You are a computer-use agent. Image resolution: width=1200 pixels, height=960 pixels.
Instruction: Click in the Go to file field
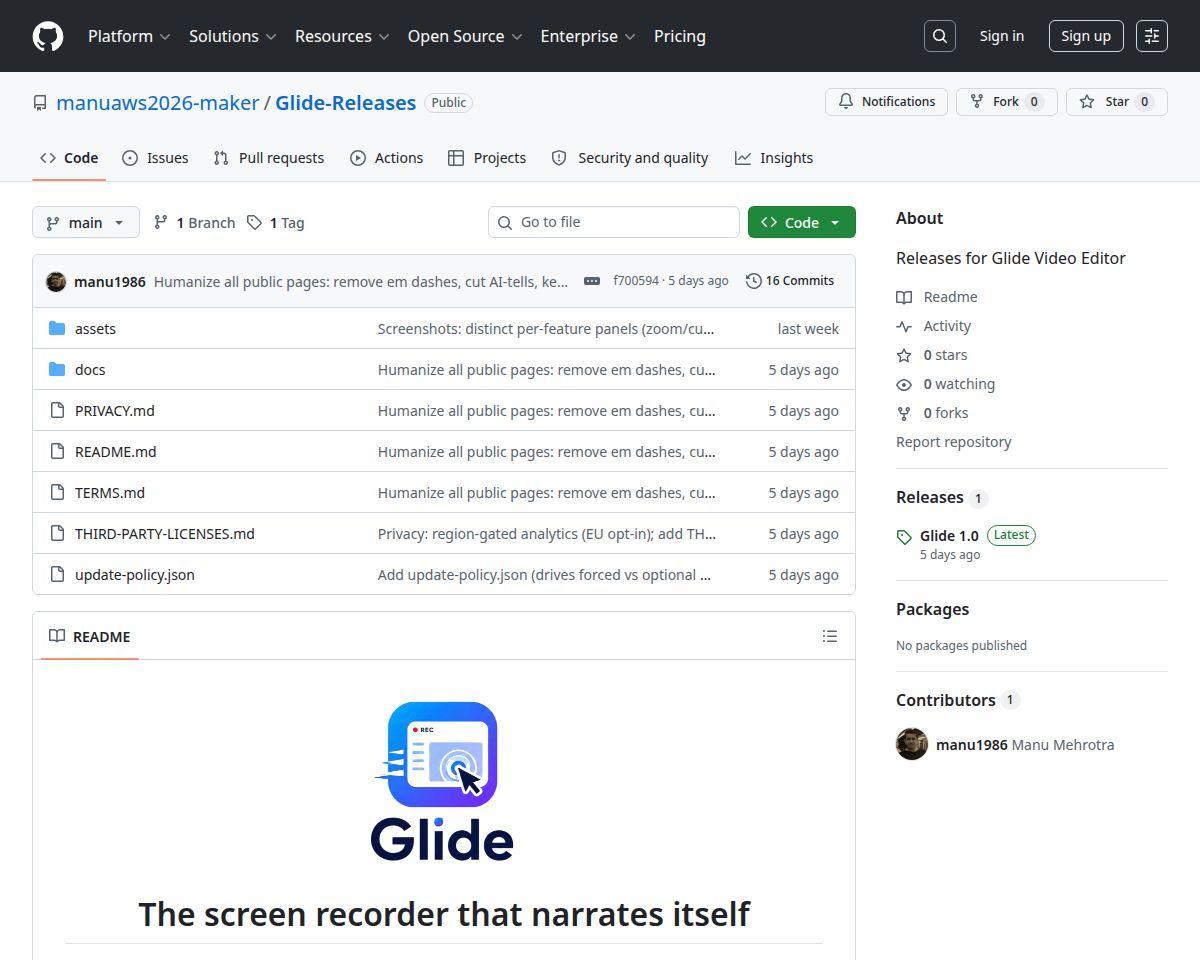pyautogui.click(x=614, y=222)
